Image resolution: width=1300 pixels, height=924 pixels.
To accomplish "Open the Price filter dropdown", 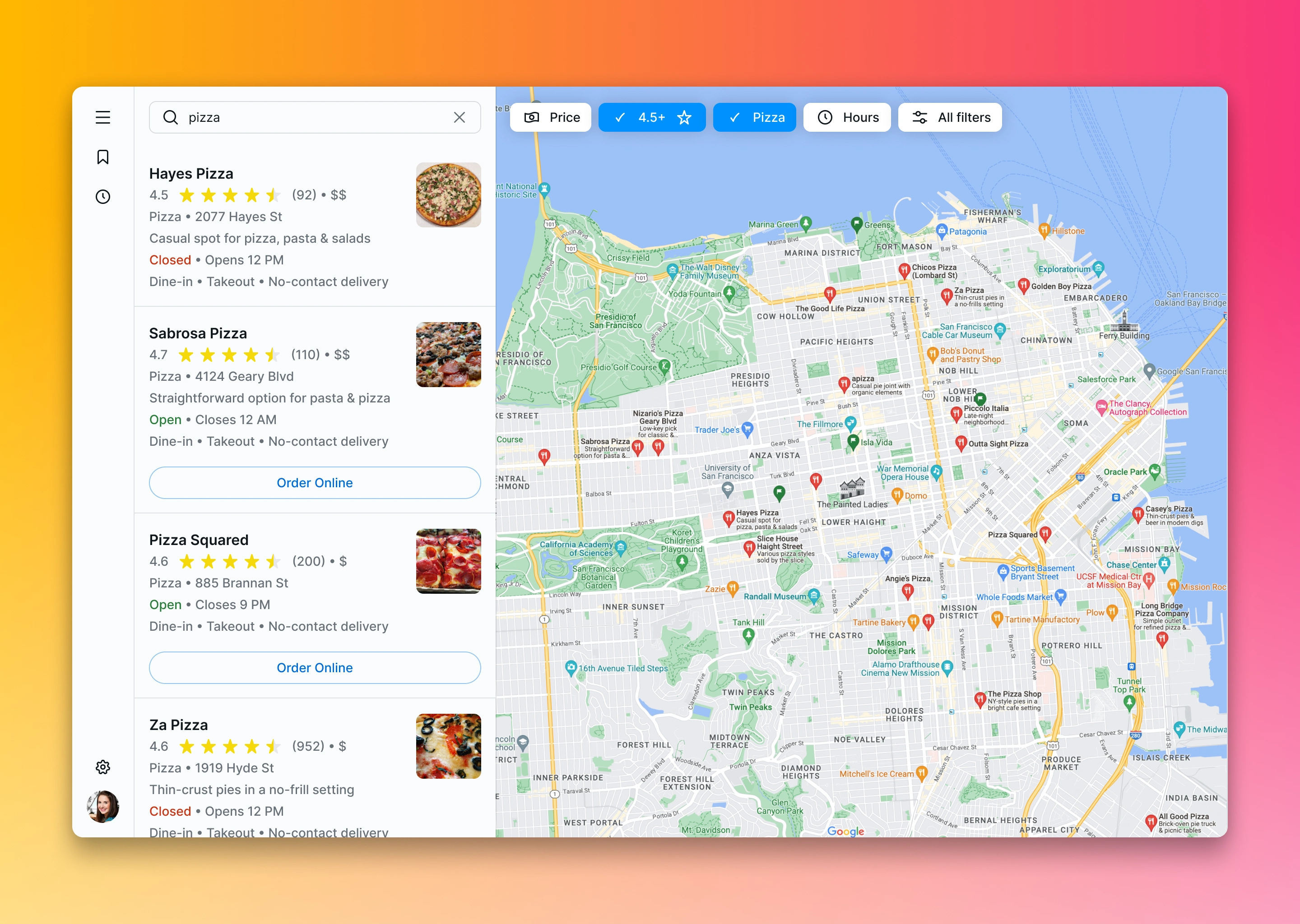I will pos(550,117).
